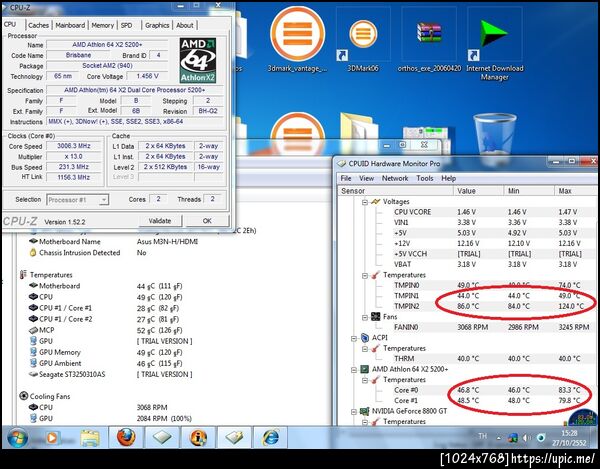Switch to the Caches tab in CPU-Z

(38, 25)
